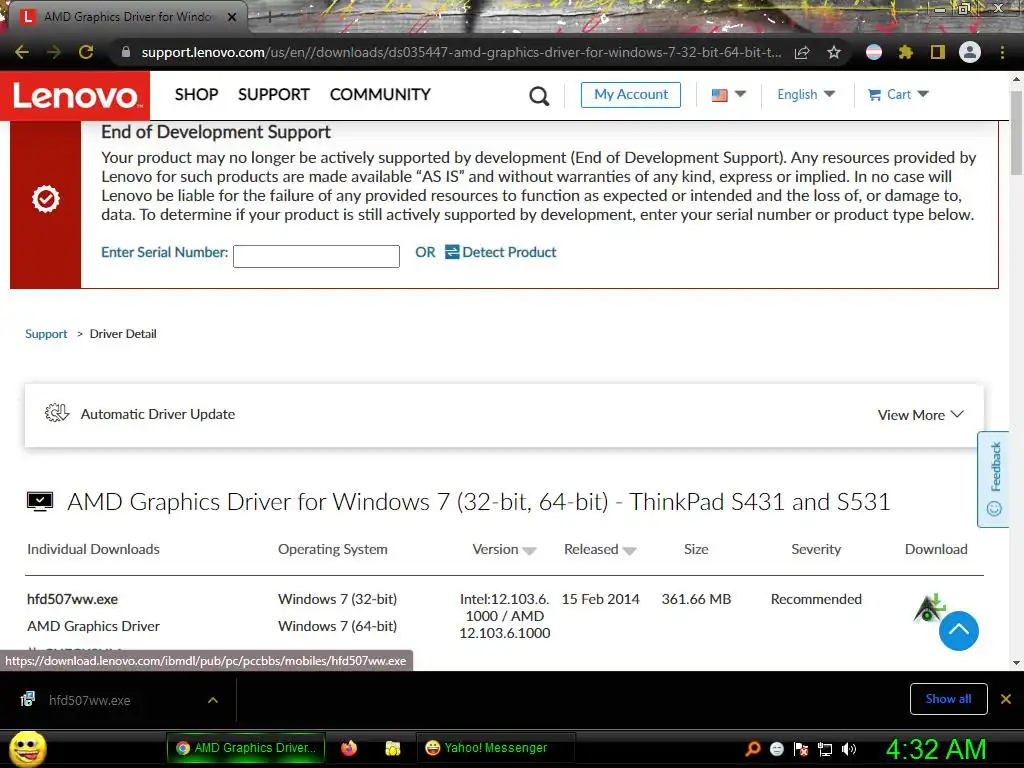Download hfd507ww.exe via the download icon
1024x768 pixels.
[x=929, y=607]
